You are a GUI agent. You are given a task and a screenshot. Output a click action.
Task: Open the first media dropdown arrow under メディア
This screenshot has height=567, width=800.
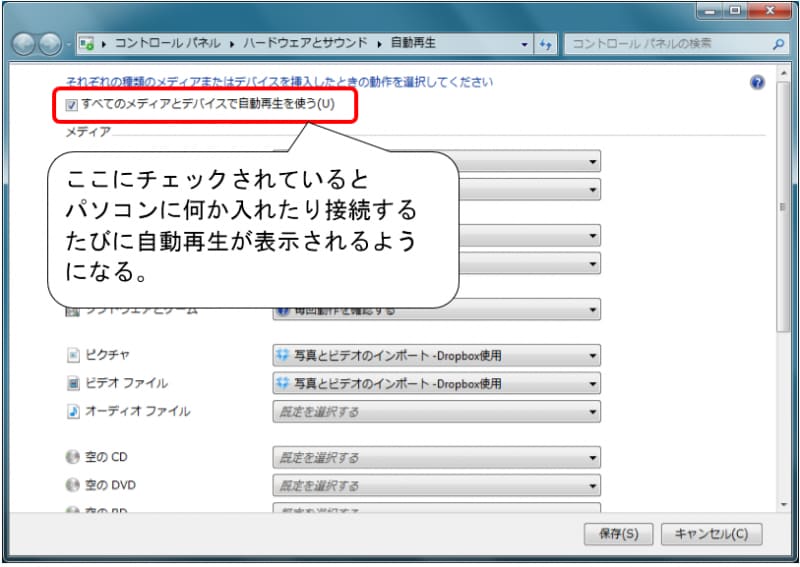[x=592, y=162]
